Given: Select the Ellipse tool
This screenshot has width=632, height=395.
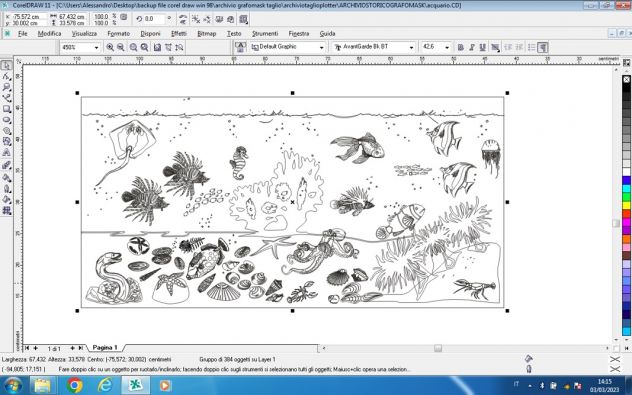Looking at the screenshot, I should coord(6,120).
